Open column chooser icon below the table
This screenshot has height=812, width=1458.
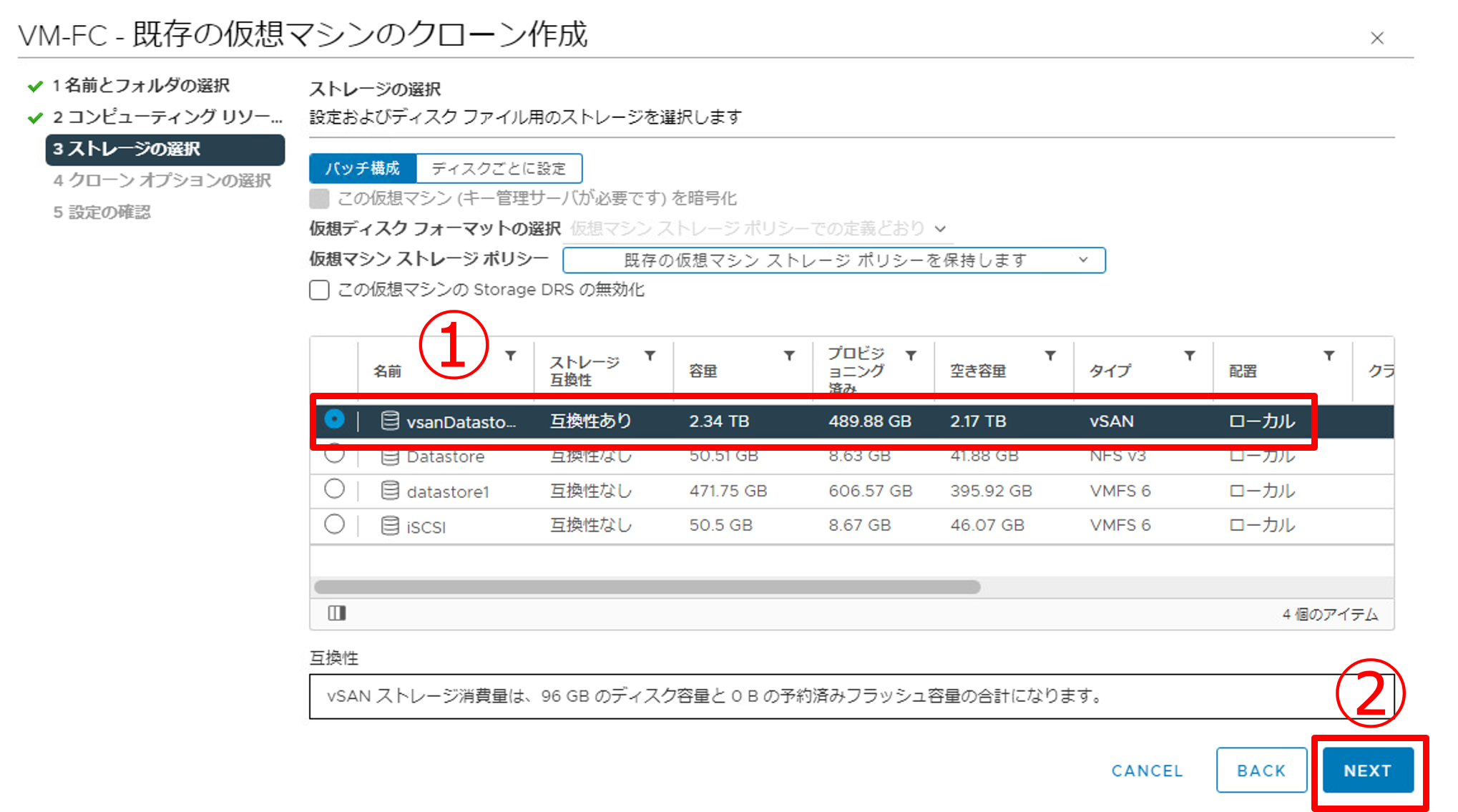point(337,613)
